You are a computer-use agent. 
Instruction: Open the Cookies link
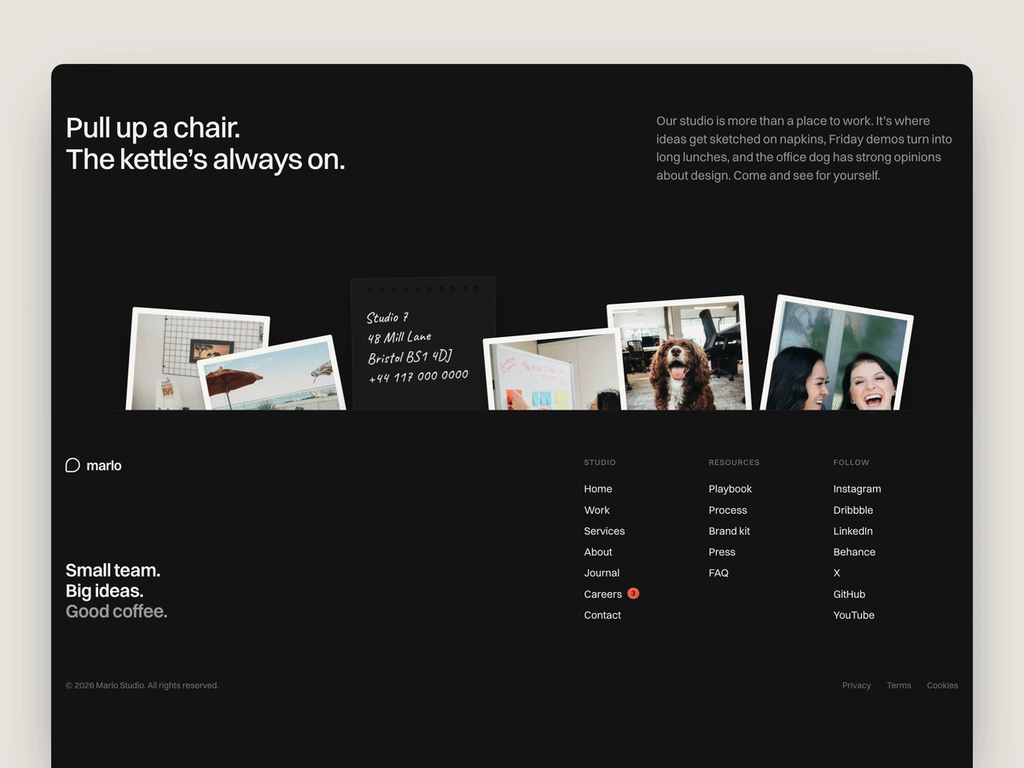[942, 685]
